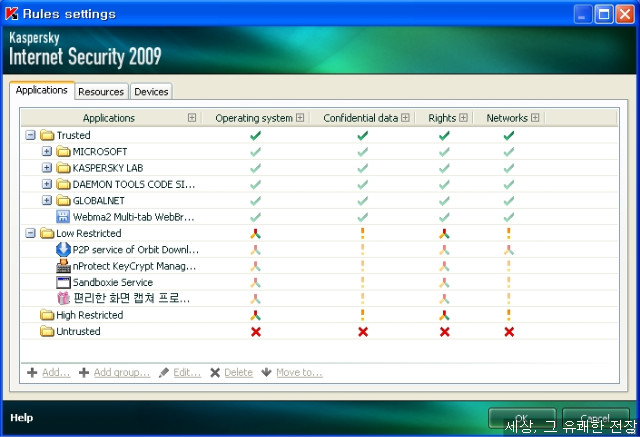
Task: Click Sandboxie Service Rights rule icon
Action: (444, 283)
